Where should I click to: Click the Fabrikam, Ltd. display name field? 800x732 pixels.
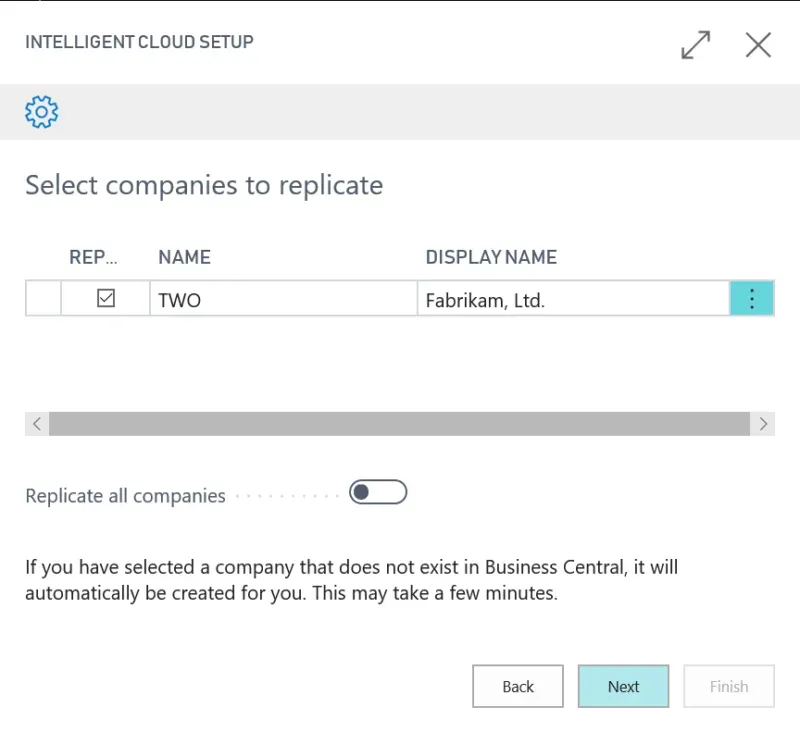point(572,300)
